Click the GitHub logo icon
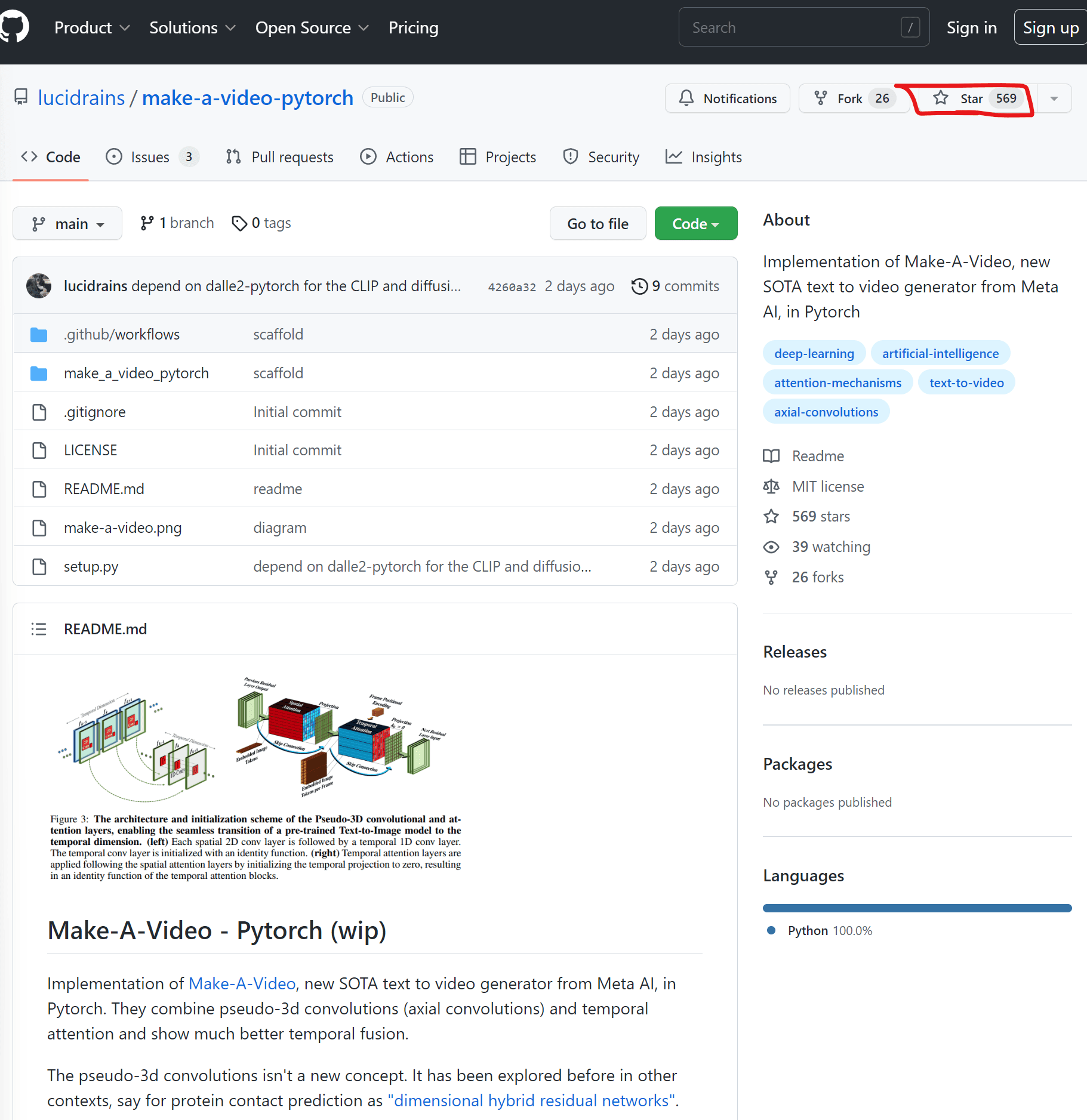Screen dimensions: 1087x1120 click(14, 27)
